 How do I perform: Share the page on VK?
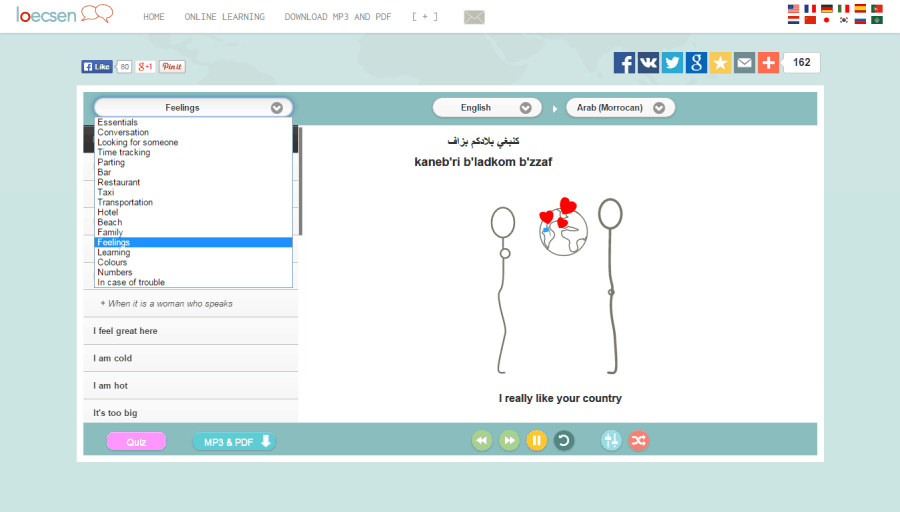point(648,63)
